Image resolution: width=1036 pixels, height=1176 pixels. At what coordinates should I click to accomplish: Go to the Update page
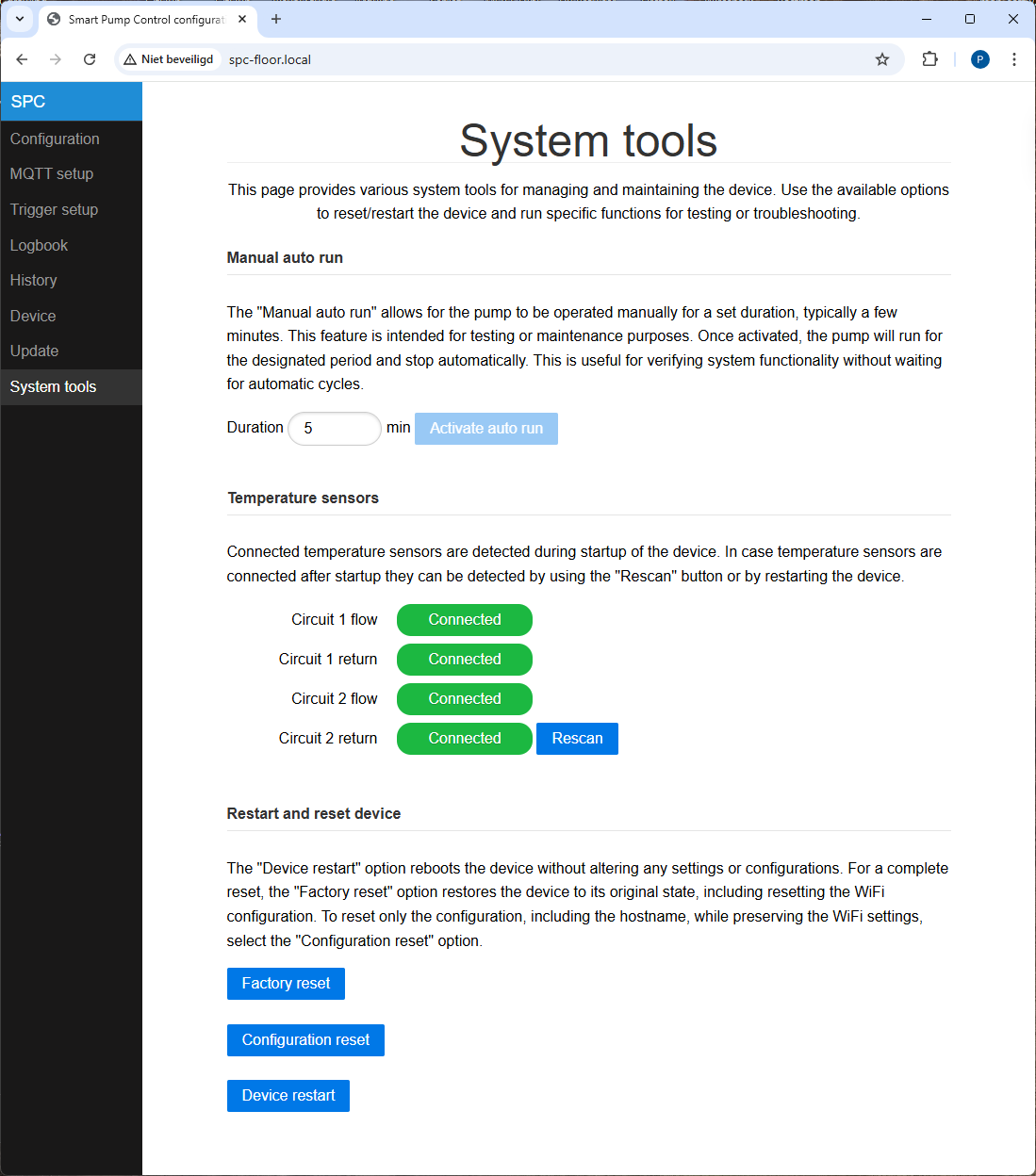[x=71, y=351]
